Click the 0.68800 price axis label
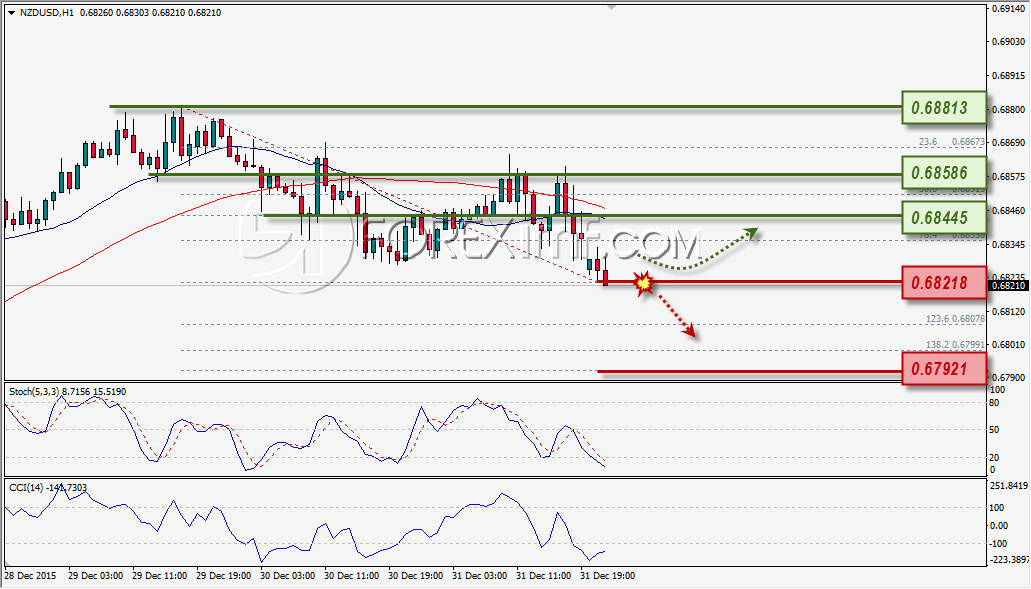The width and height of the screenshot is (1031, 589). [1009, 109]
